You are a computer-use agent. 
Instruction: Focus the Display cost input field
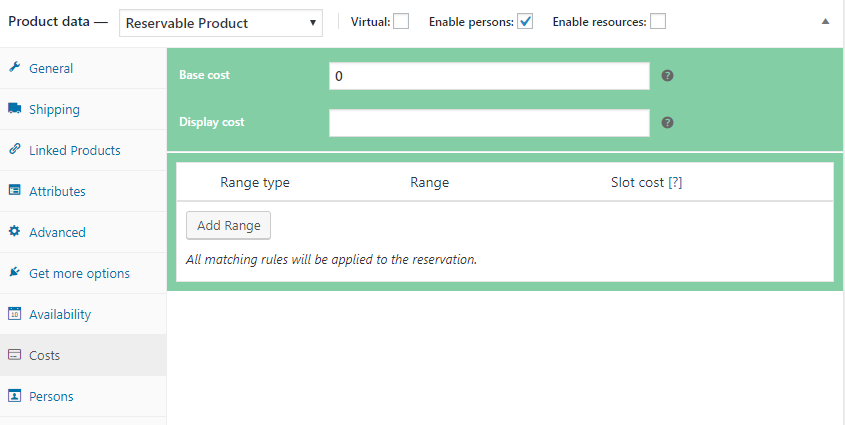(x=489, y=123)
